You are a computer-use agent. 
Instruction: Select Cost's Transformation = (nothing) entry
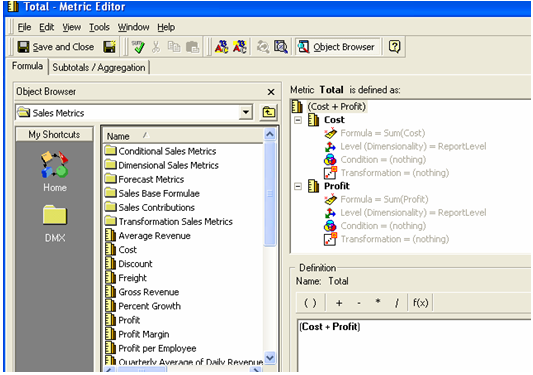point(394,173)
